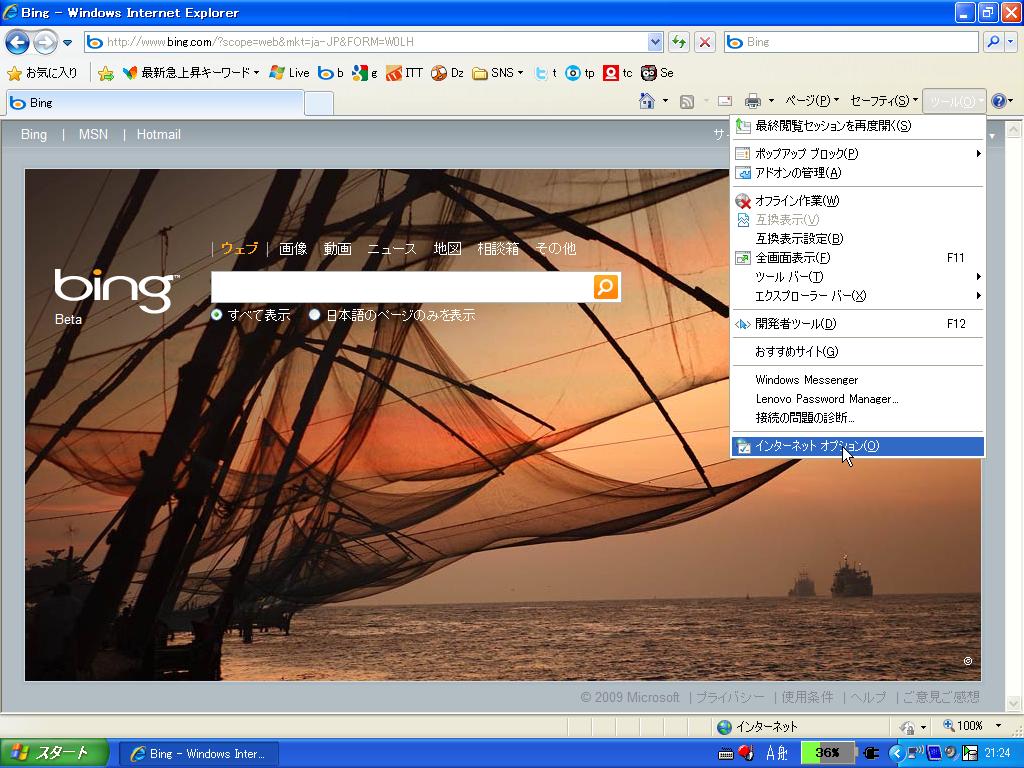Click the 画像 search category link

click(x=293, y=249)
